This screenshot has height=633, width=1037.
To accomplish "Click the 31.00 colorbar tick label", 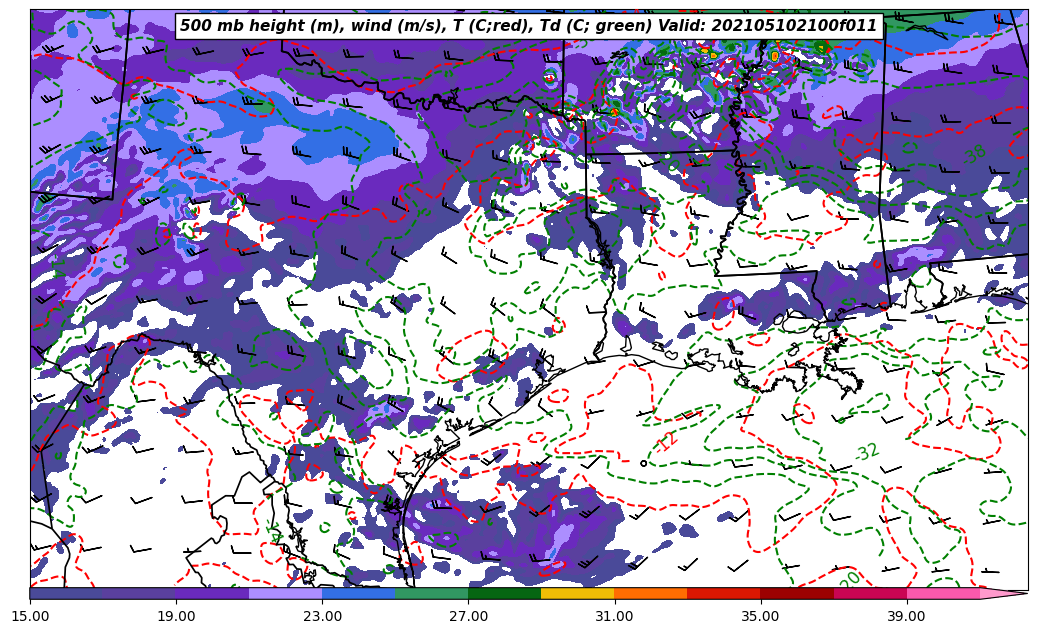I will click(x=614, y=616).
